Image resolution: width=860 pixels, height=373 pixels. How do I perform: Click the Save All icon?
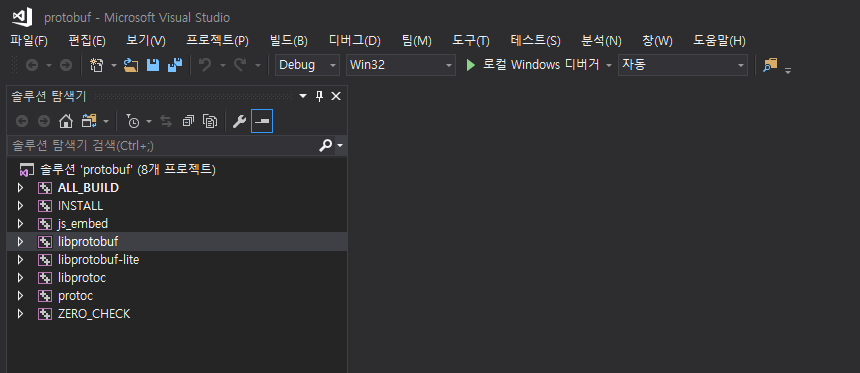click(174, 65)
